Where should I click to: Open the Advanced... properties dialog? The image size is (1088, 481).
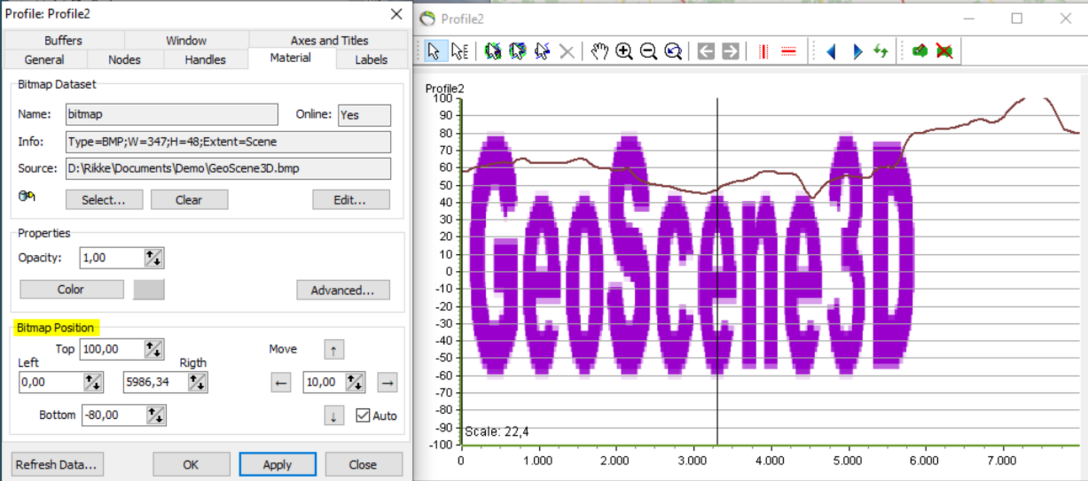[342, 290]
